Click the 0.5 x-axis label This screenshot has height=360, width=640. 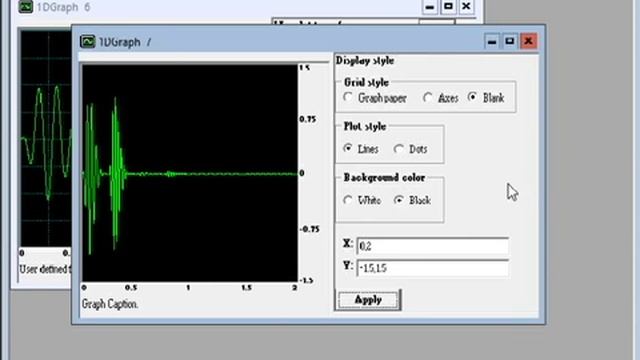coord(131,288)
